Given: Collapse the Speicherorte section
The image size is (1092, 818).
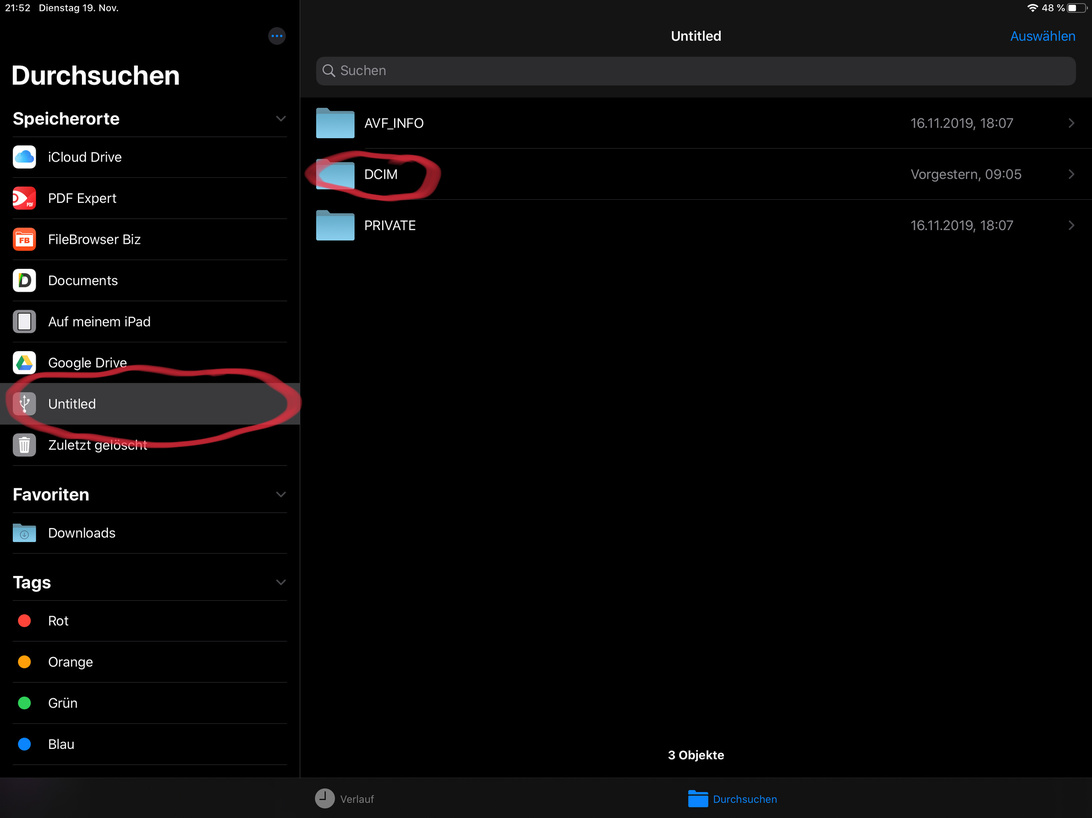Looking at the screenshot, I should 280,119.
